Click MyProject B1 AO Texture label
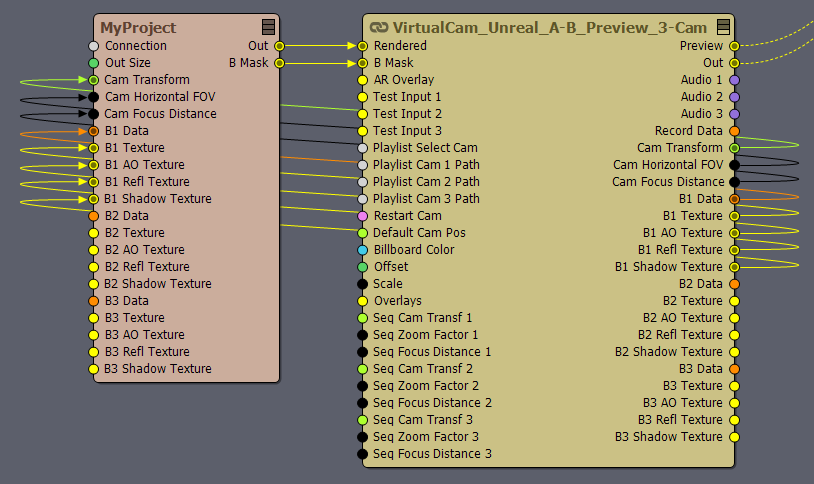 pos(145,165)
